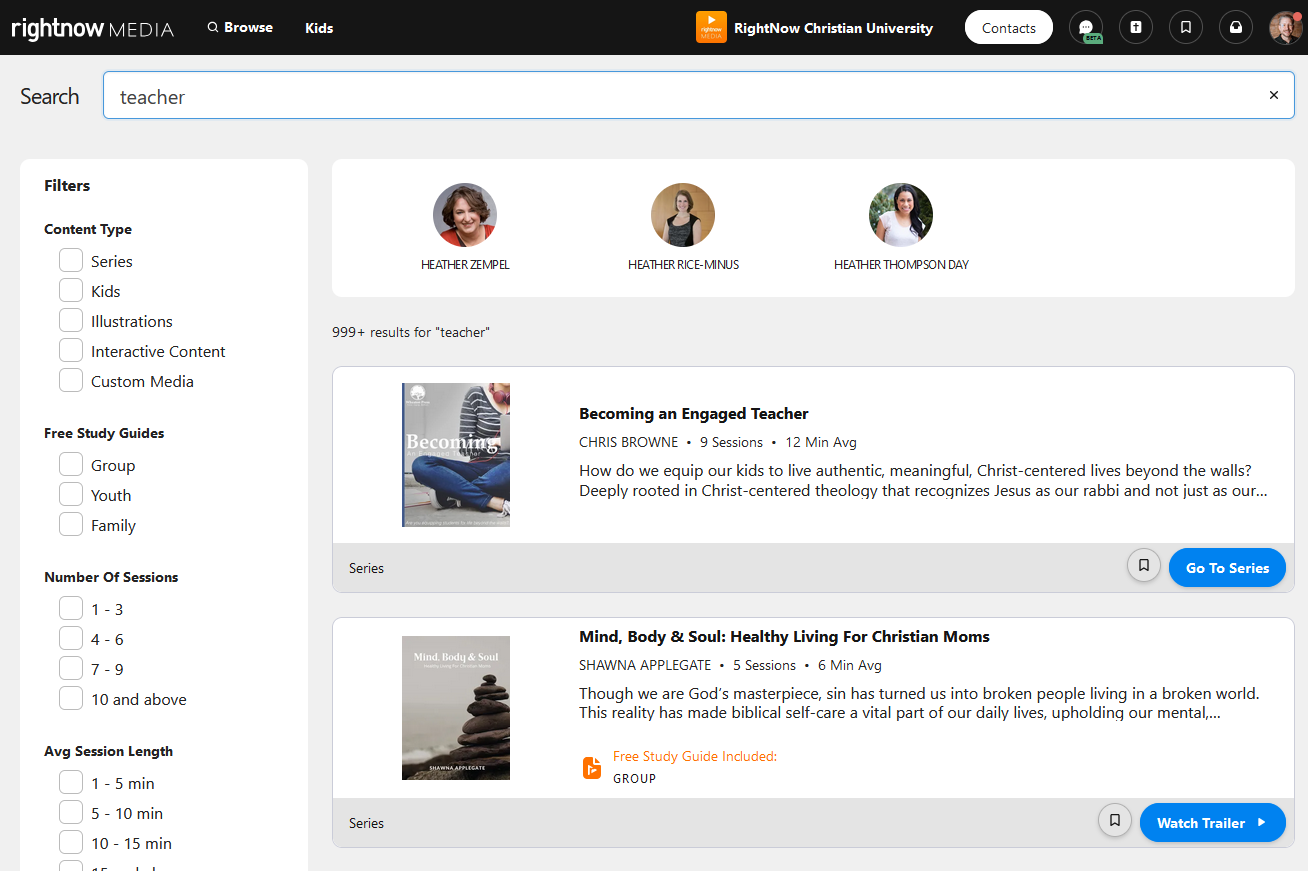Open the Bible icon in header
1308x871 pixels.
(x=1136, y=28)
